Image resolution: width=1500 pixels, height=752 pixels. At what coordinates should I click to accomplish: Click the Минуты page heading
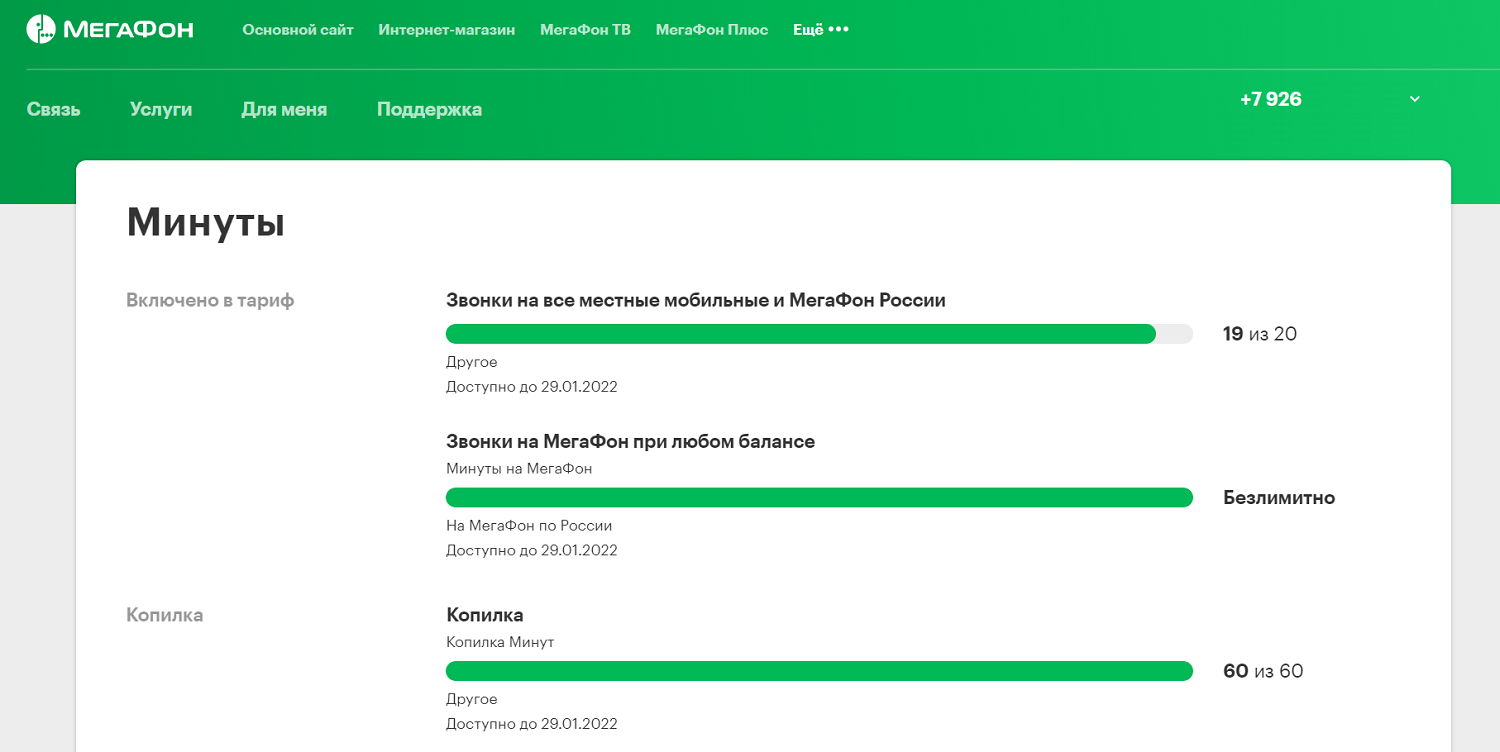(x=206, y=222)
